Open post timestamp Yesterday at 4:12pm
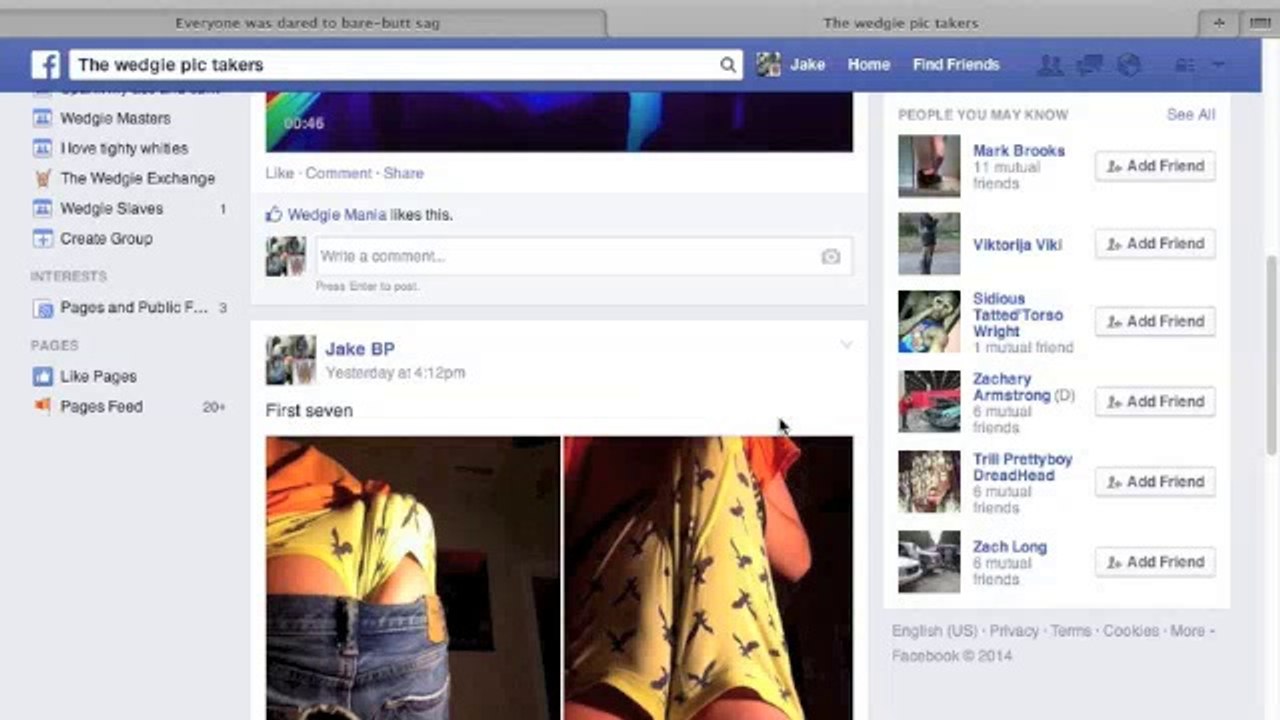 pyautogui.click(x=395, y=373)
